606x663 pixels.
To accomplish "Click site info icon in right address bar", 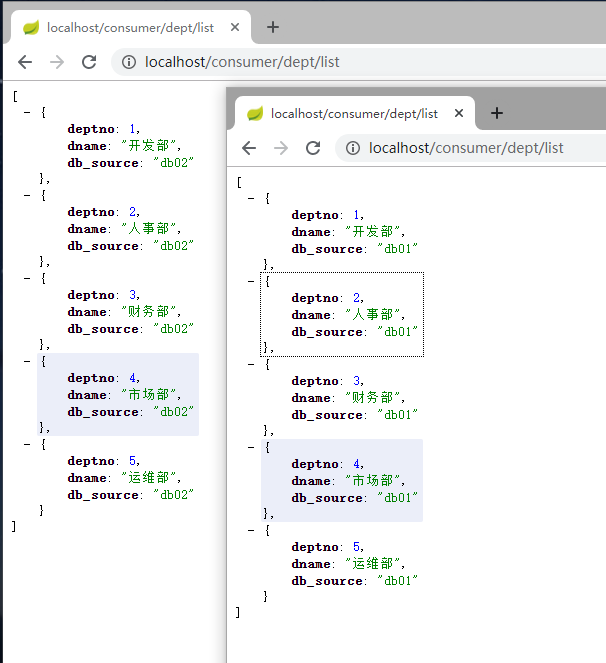I will (x=352, y=148).
